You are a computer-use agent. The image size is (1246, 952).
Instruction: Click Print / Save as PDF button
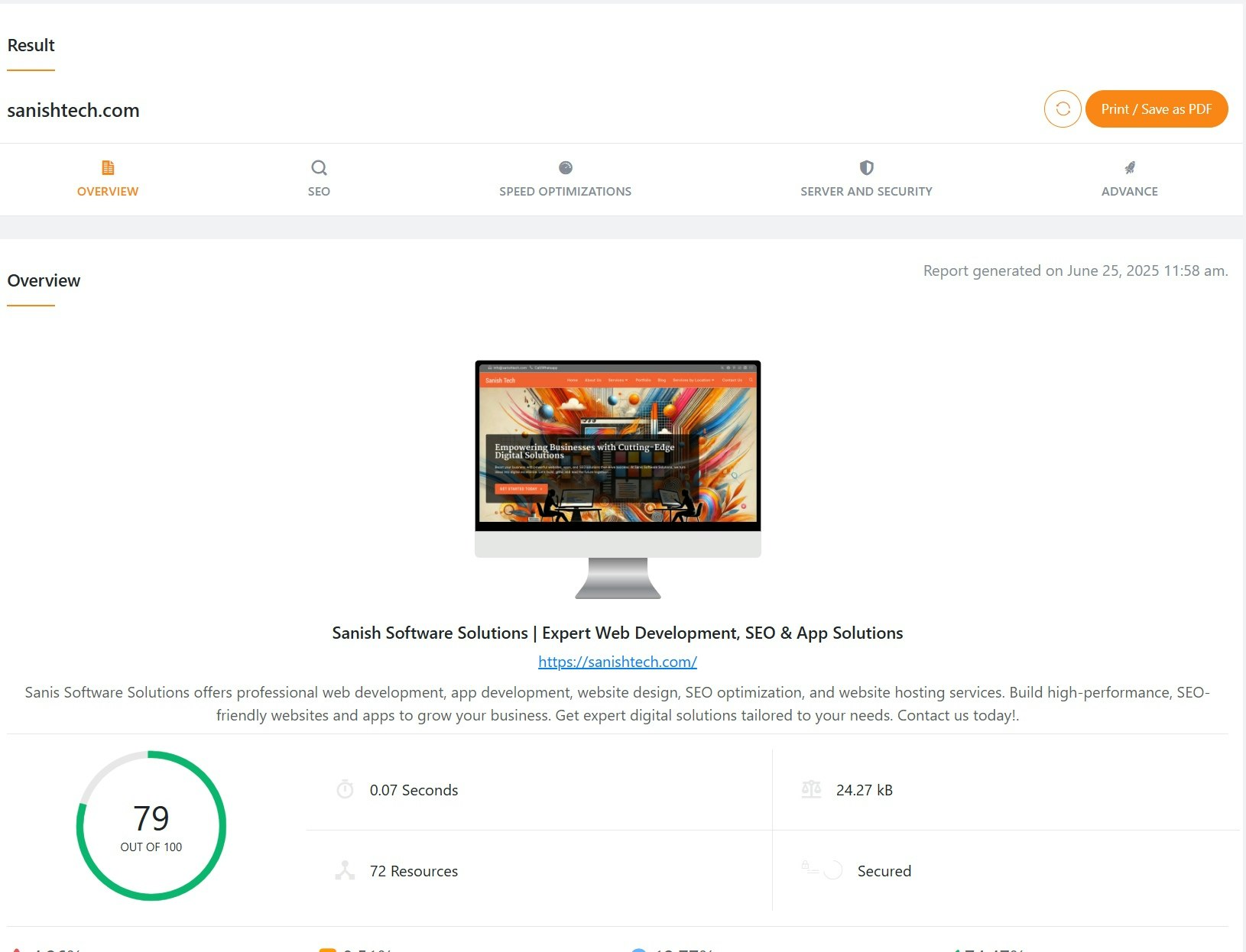click(x=1157, y=109)
